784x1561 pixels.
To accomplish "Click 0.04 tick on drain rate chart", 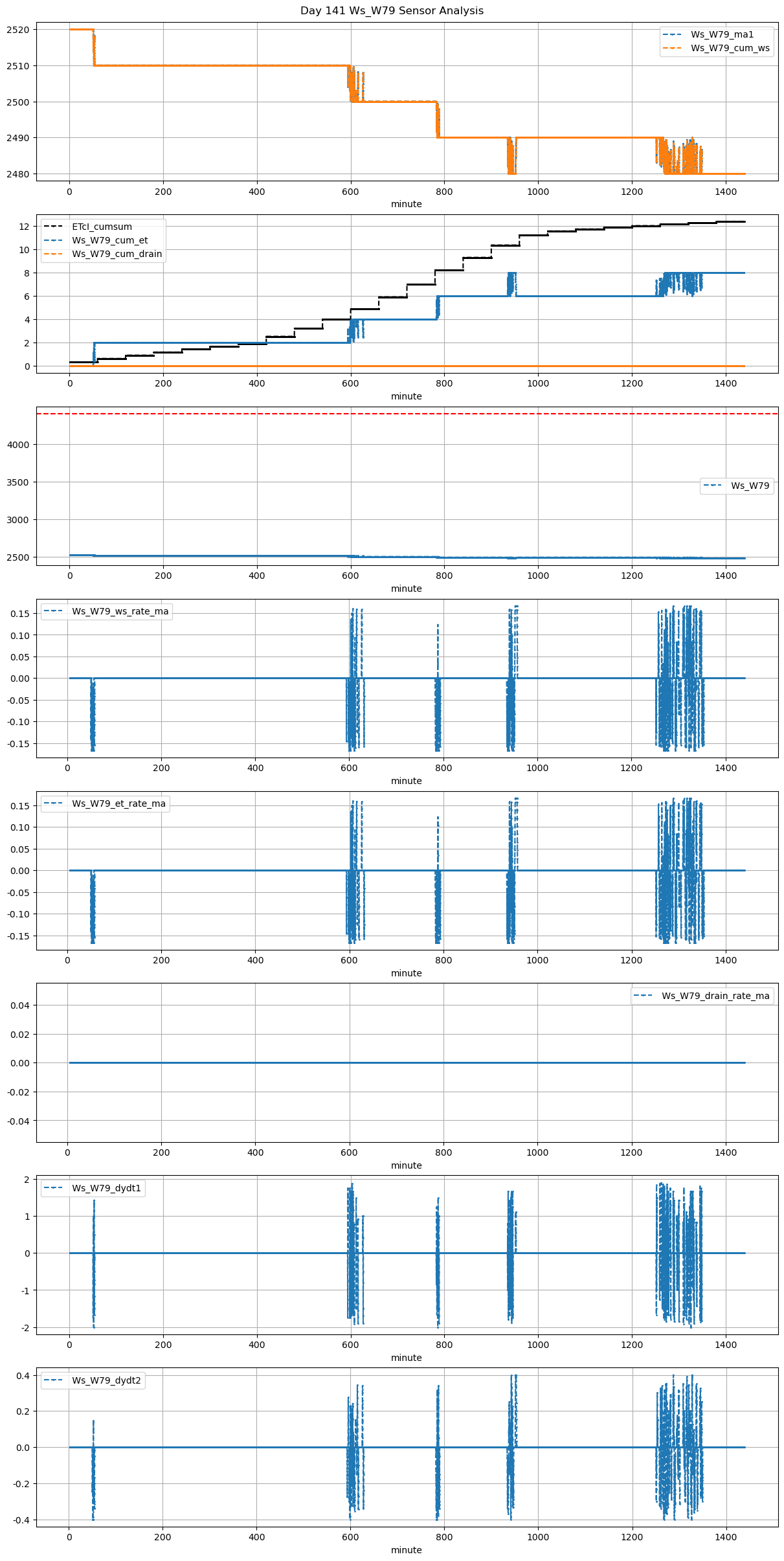I will (20, 1005).
